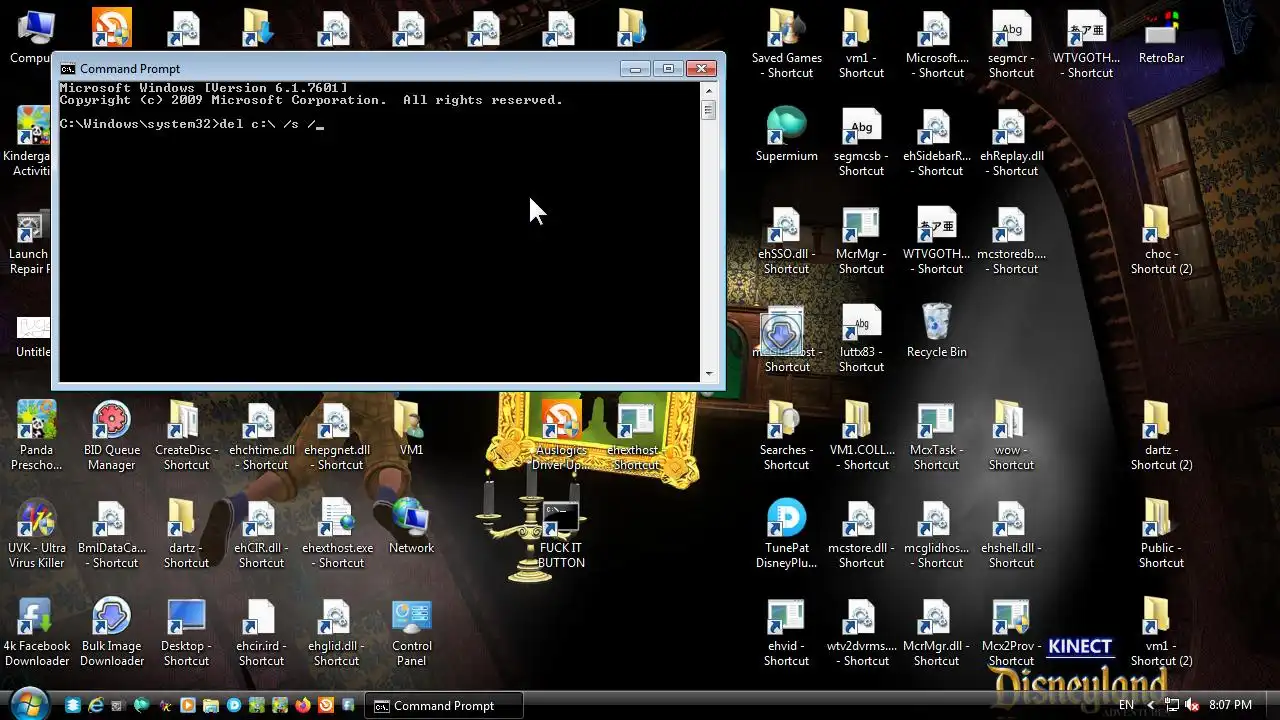Screen dimensions: 1280x720
Task: Select the Mcx2Prov shortcut icon
Action: 1011,632
